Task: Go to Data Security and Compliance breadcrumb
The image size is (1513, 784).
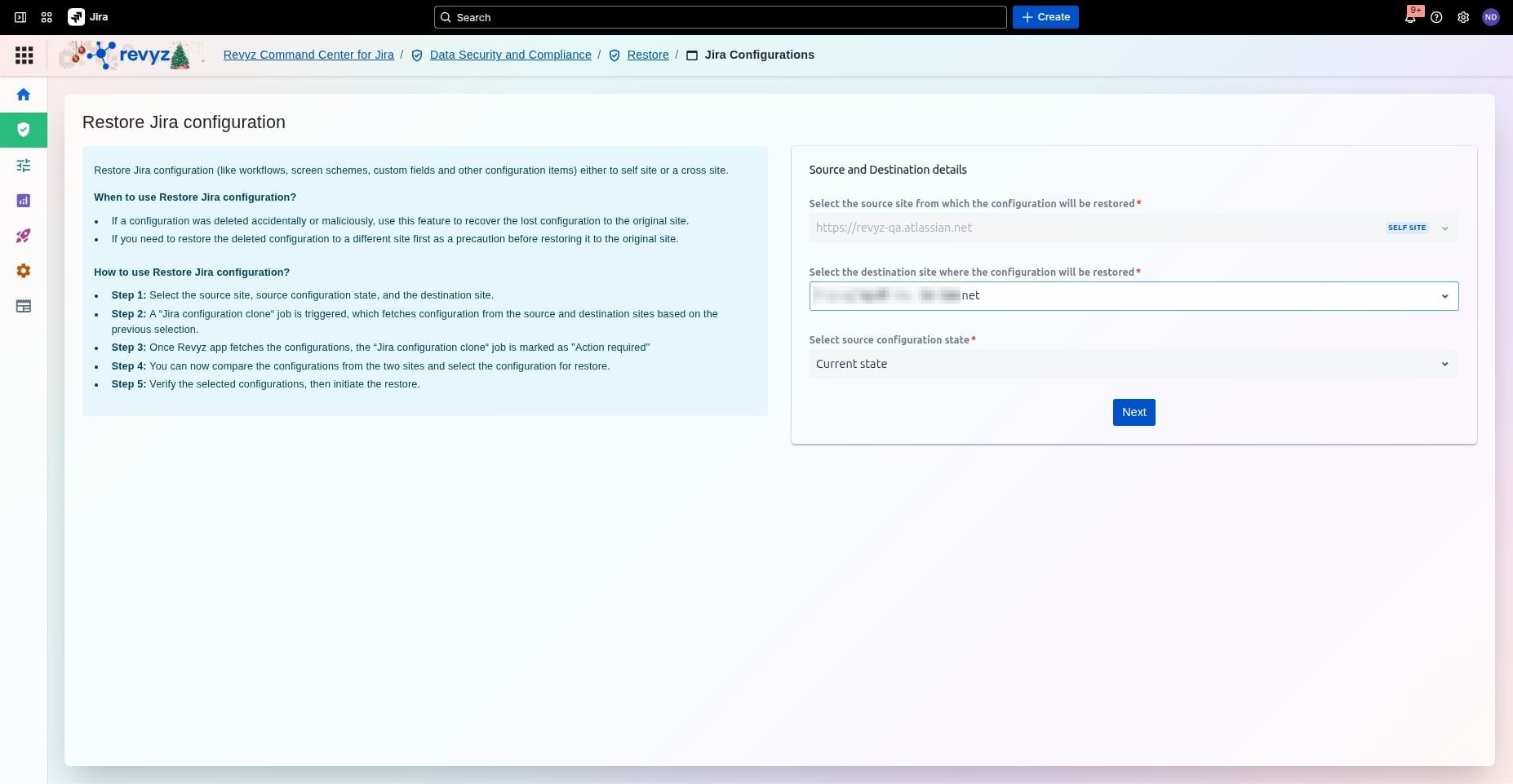Action: 510,55
